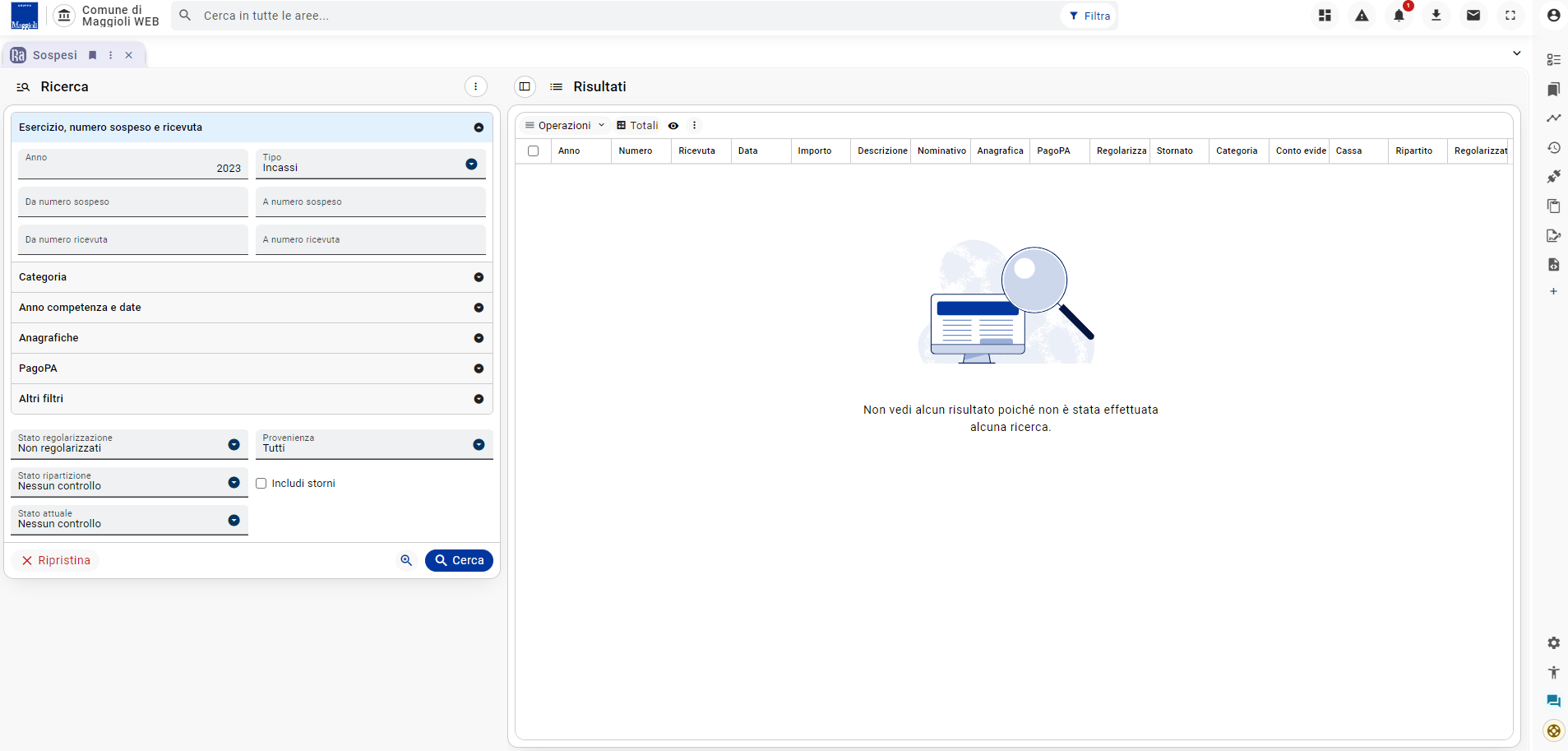Open the right sidebar edit document icon
The image size is (1568, 751).
click(1553, 235)
